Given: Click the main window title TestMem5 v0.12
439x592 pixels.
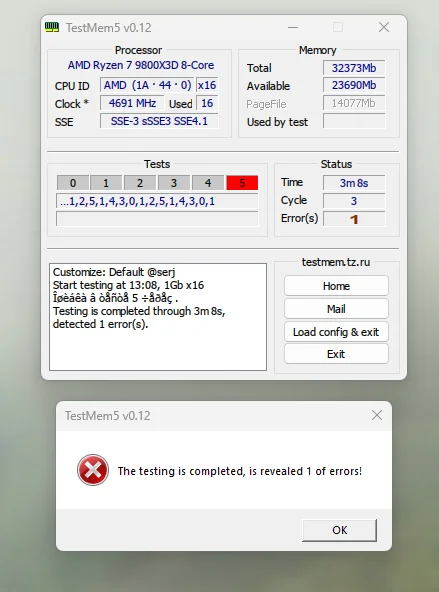Looking at the screenshot, I should click(109, 28).
